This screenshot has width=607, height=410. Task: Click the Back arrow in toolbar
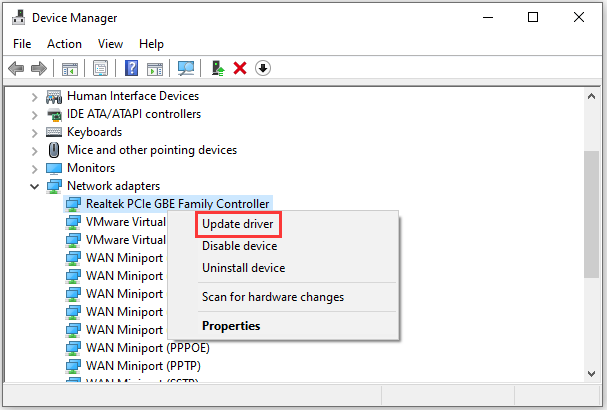[x=16, y=68]
